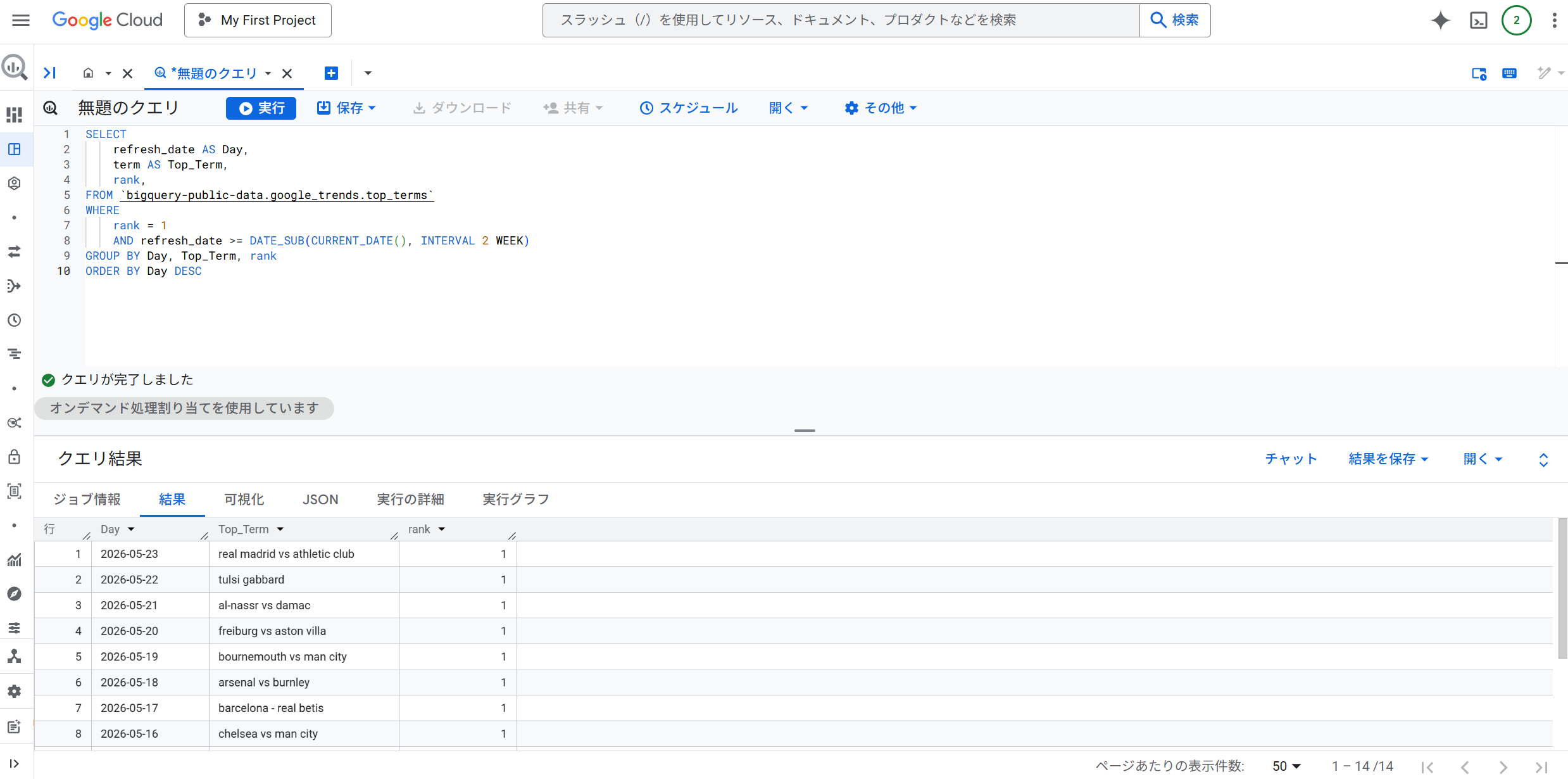Viewport: 1568px width, 779px height.
Task: Click the スケジュール schedule button
Action: coord(689,108)
